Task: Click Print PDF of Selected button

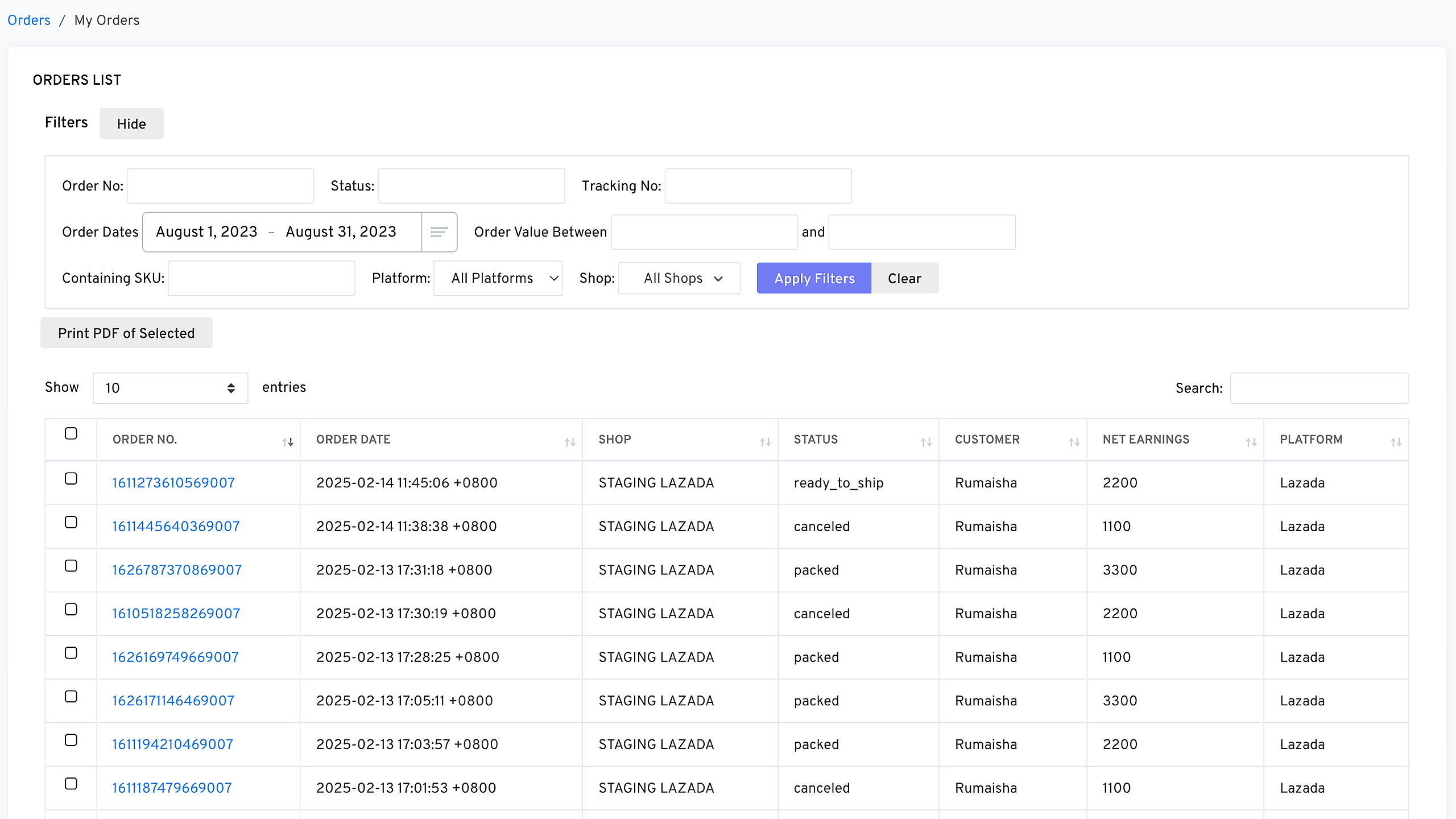Action: click(126, 333)
